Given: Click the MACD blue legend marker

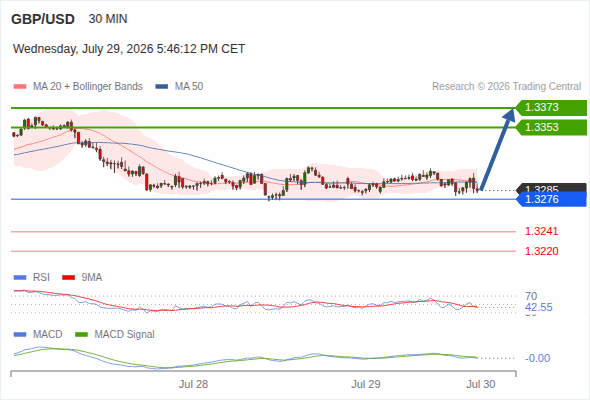Looking at the screenshot, I should tap(20, 335).
